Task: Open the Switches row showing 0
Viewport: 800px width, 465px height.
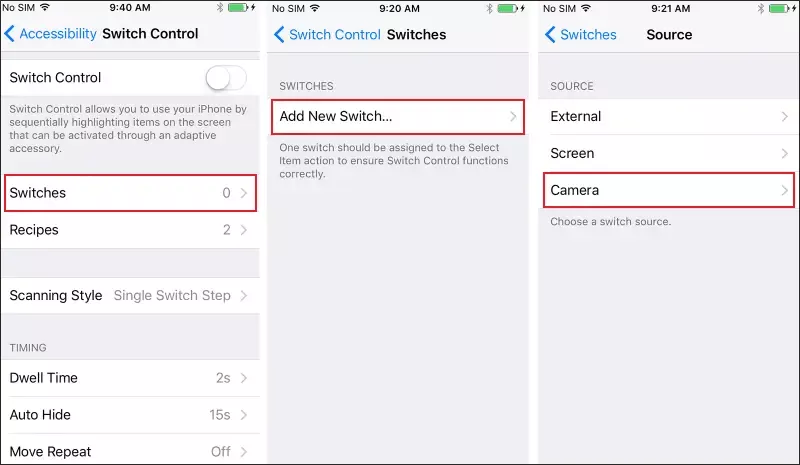Action: tap(130, 193)
